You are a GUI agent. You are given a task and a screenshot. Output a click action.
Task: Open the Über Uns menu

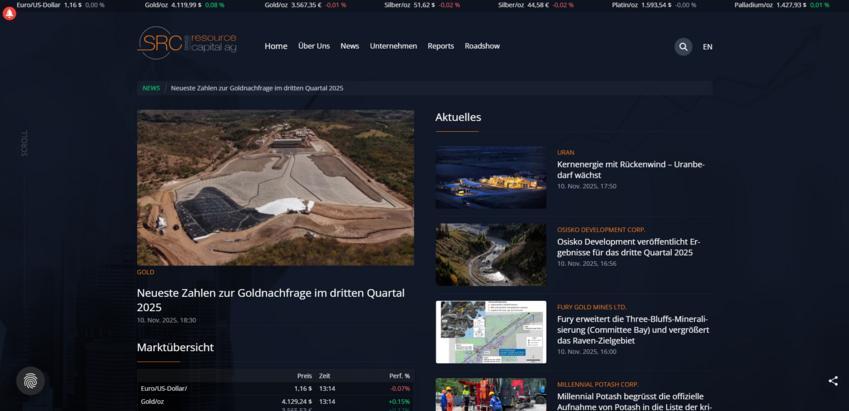[x=314, y=46]
